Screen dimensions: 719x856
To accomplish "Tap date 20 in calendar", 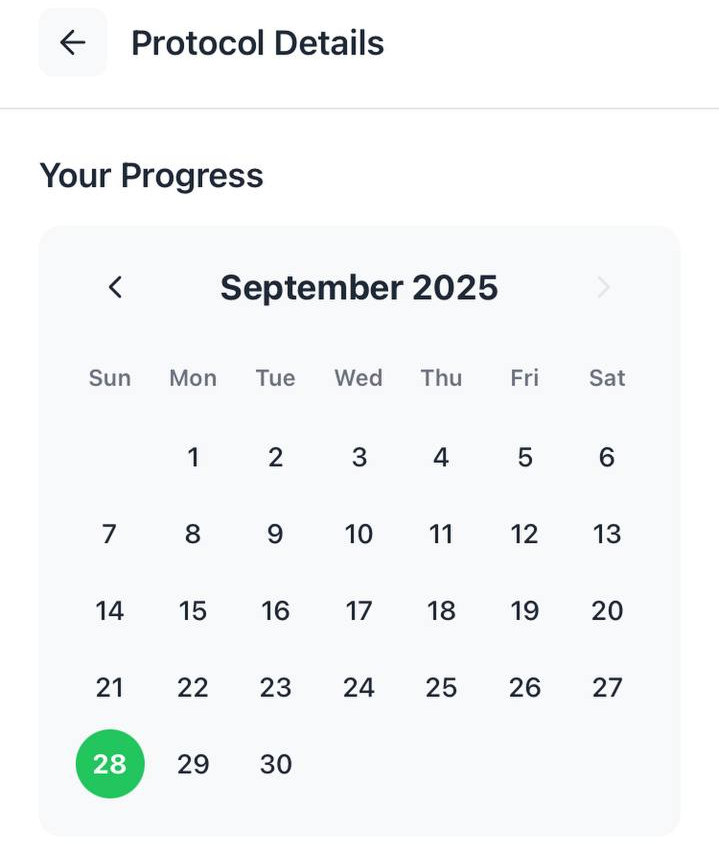I will click(x=607, y=611).
